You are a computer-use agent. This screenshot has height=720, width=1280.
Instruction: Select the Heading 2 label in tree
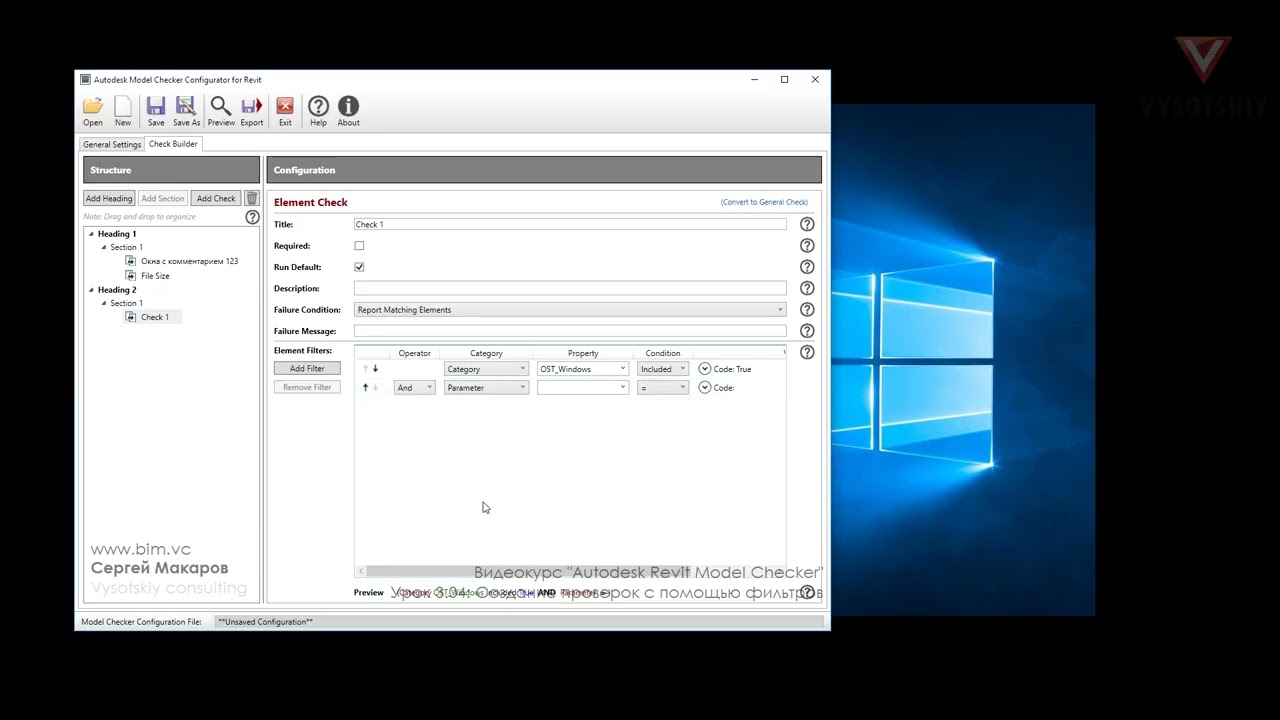click(x=117, y=290)
